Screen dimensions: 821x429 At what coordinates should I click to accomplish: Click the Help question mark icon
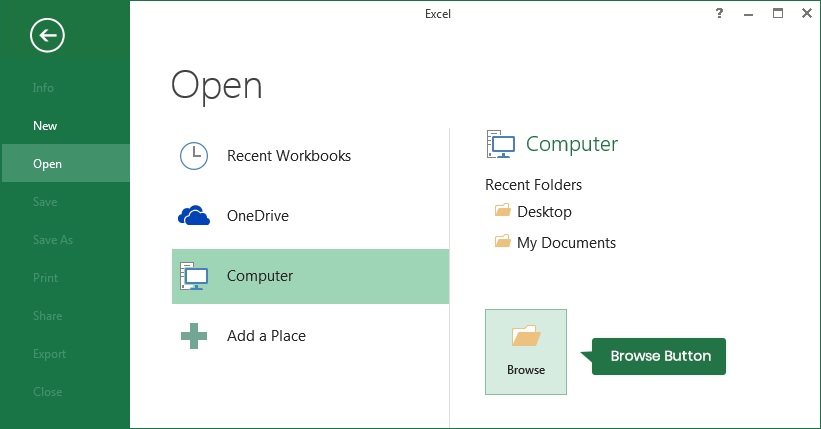[719, 13]
